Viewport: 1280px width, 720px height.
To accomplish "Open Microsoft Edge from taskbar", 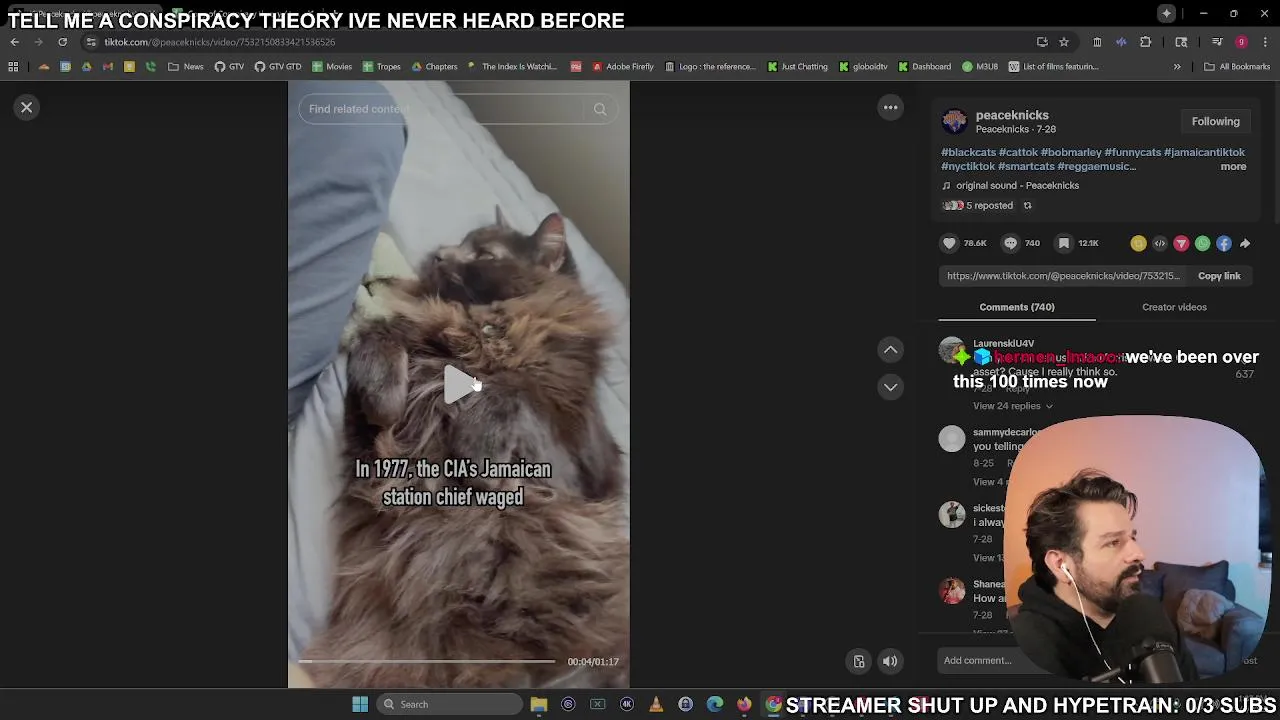I will [715, 704].
